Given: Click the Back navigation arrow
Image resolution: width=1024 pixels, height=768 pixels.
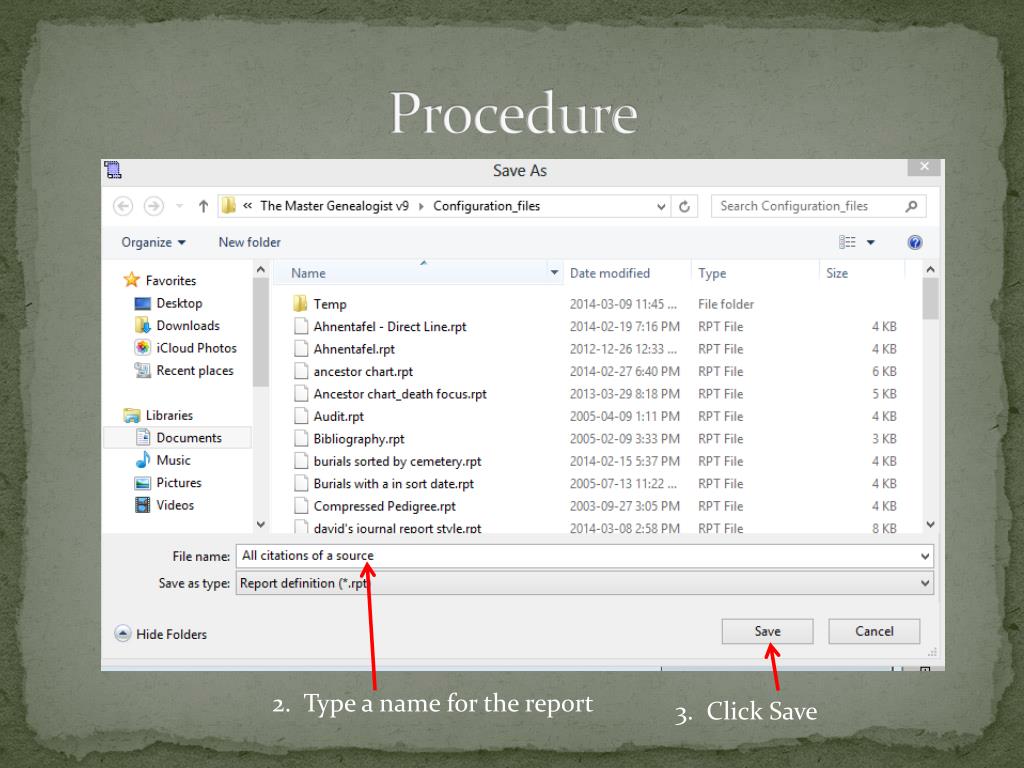Looking at the screenshot, I should [x=123, y=206].
